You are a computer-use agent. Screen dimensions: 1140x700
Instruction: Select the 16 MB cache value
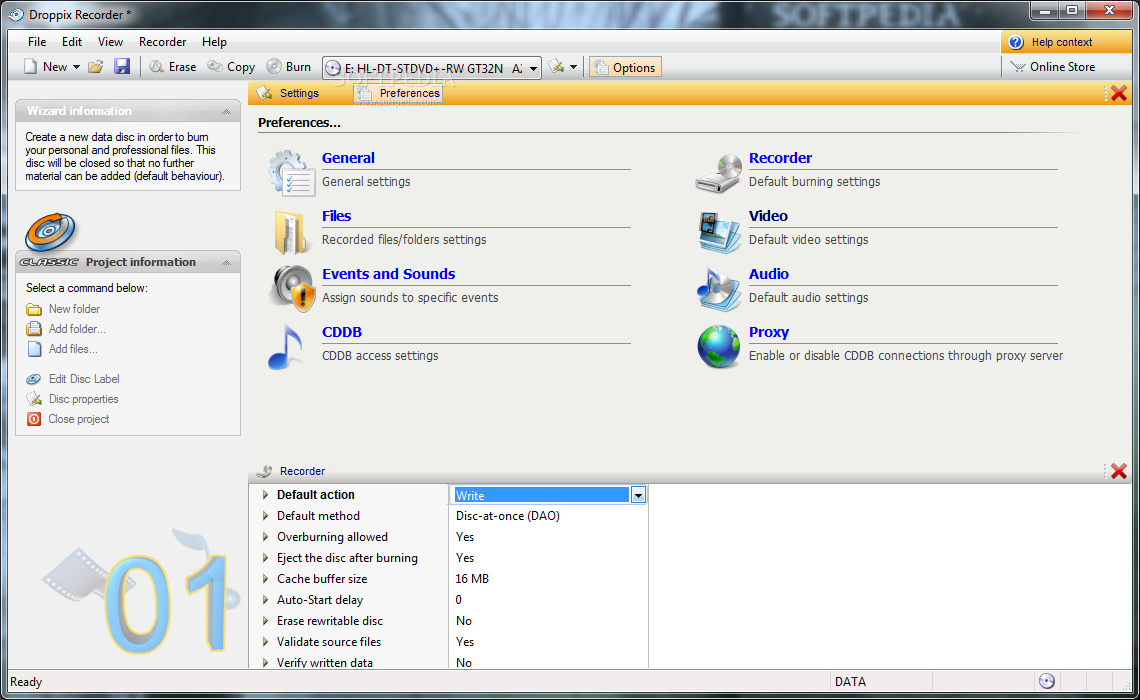[x=472, y=579]
